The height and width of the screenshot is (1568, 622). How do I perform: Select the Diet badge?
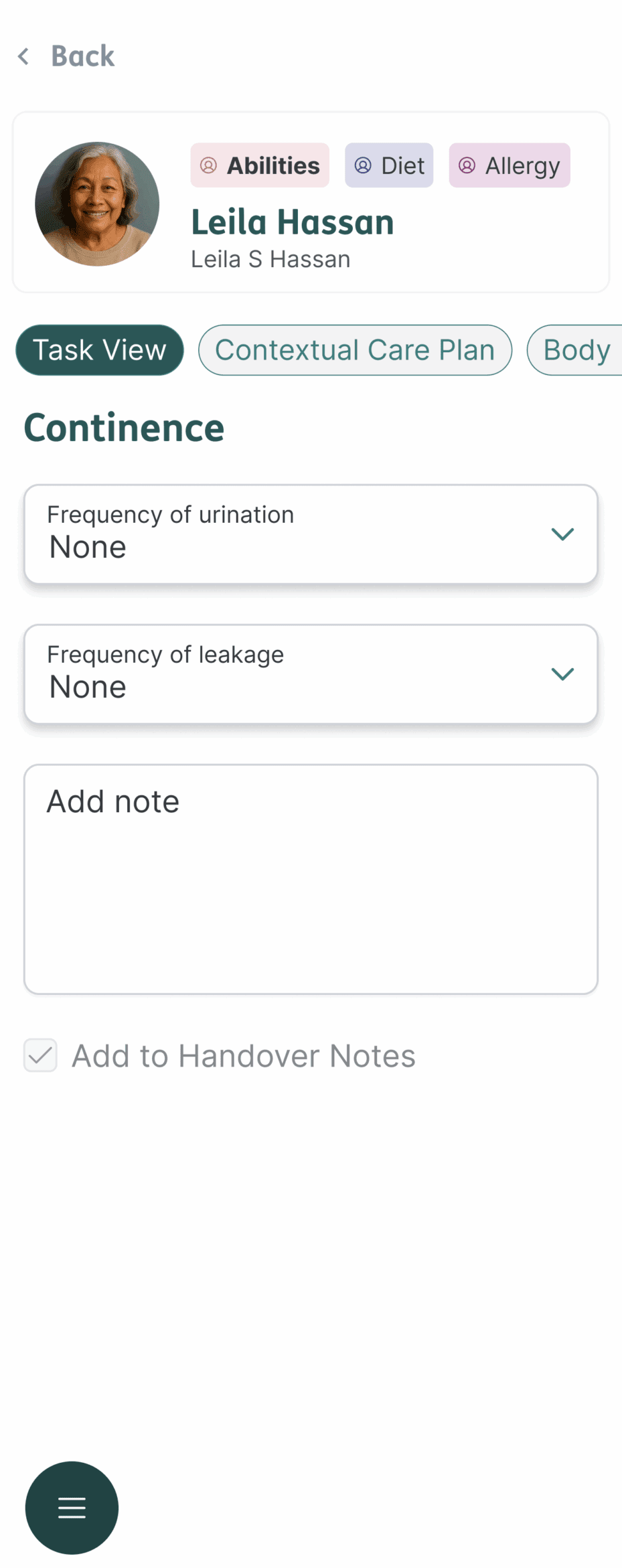[388, 165]
